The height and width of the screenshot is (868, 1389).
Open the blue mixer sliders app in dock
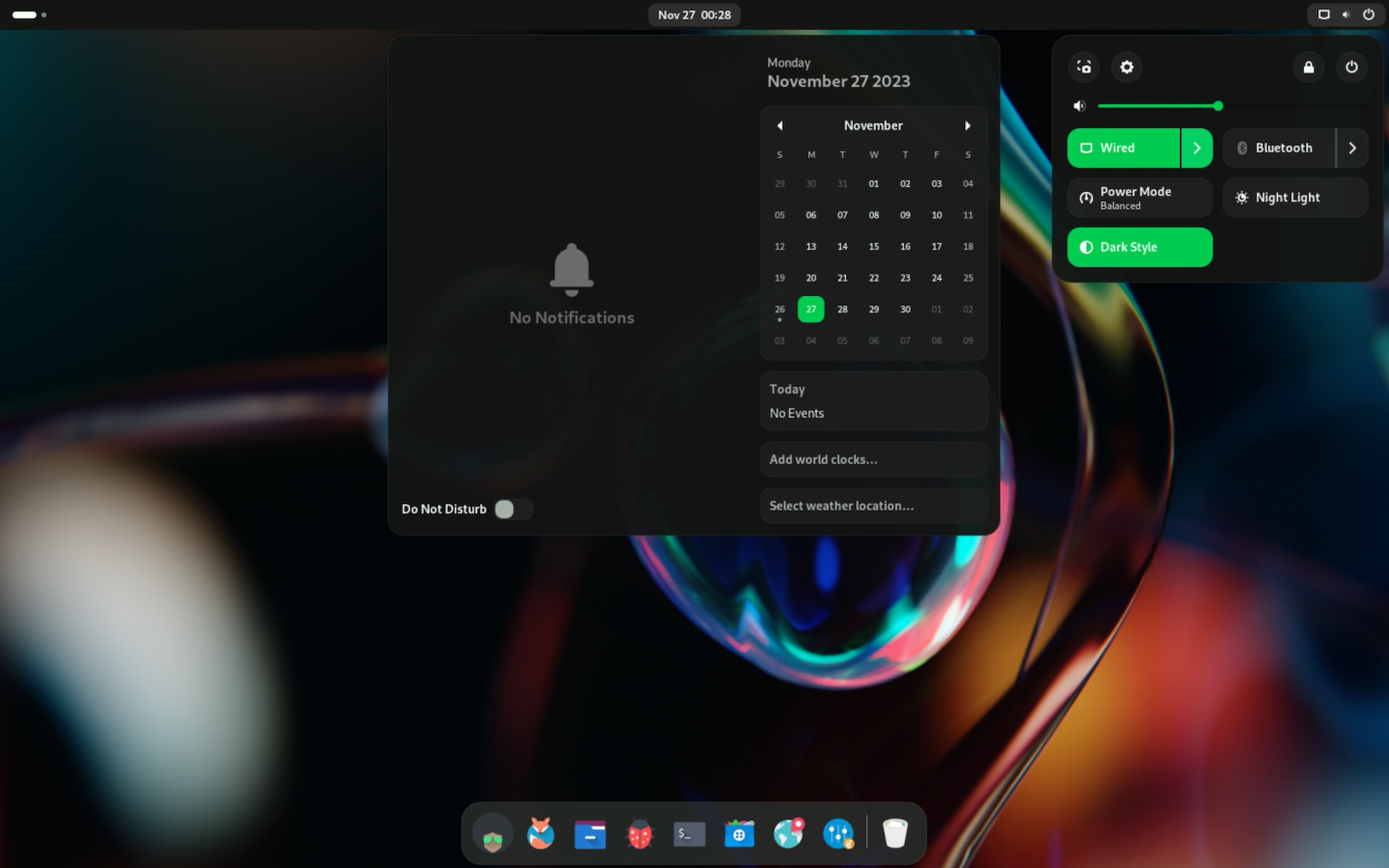click(838, 834)
